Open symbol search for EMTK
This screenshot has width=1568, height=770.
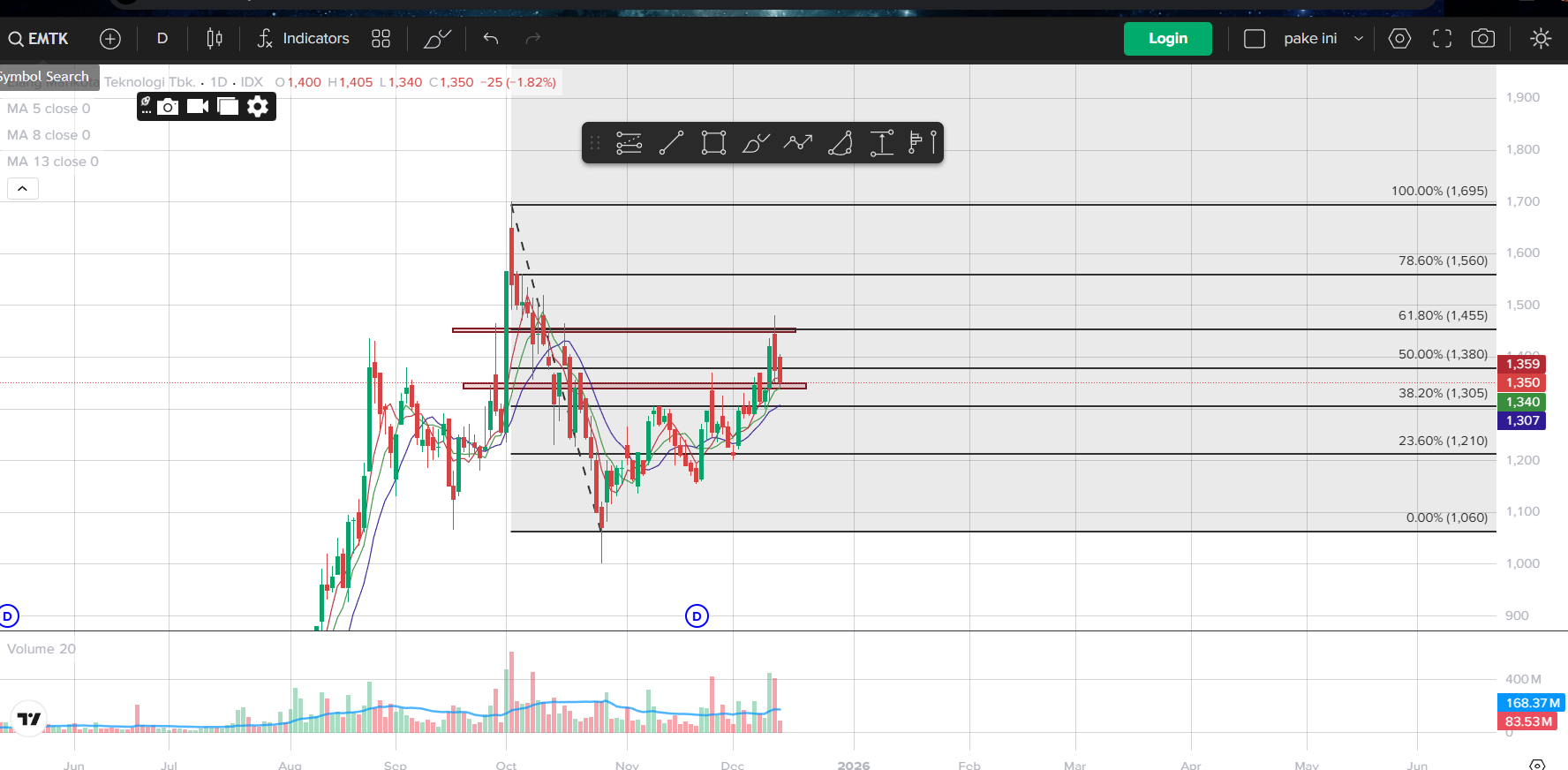click(38, 39)
